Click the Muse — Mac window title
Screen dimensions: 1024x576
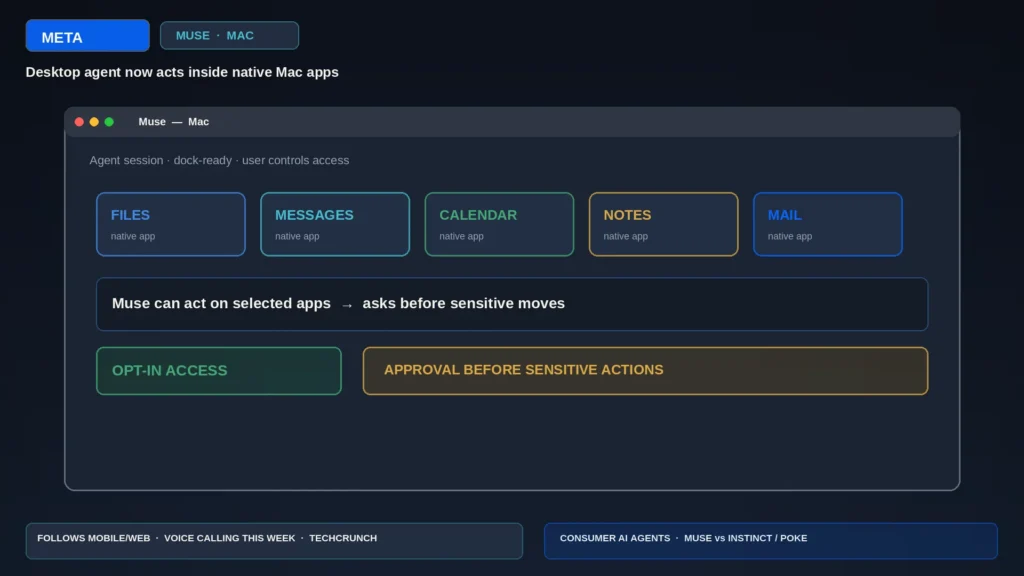(174, 121)
